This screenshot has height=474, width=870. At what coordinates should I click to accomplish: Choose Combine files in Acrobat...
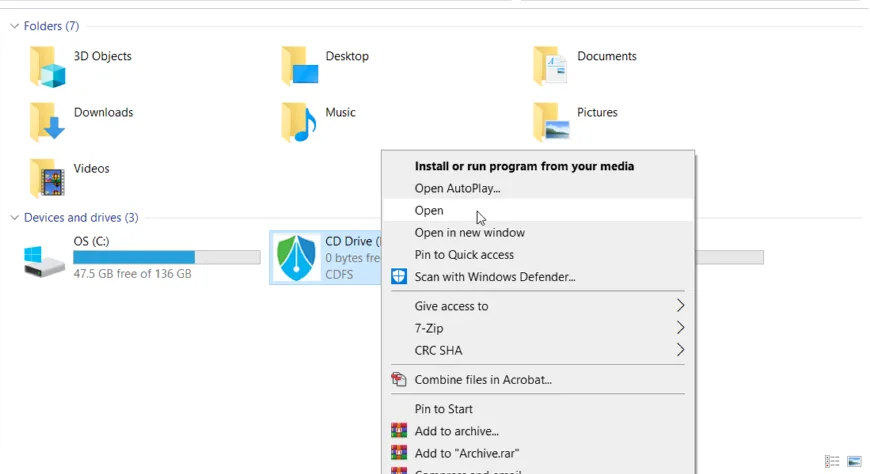[538, 380]
